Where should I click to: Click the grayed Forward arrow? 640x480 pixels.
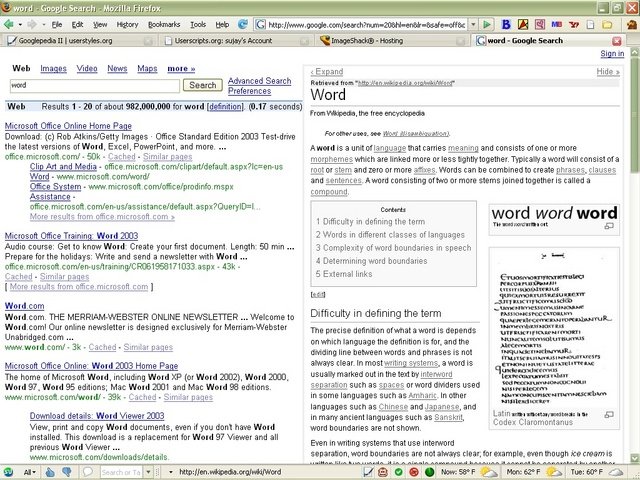click(x=32, y=25)
